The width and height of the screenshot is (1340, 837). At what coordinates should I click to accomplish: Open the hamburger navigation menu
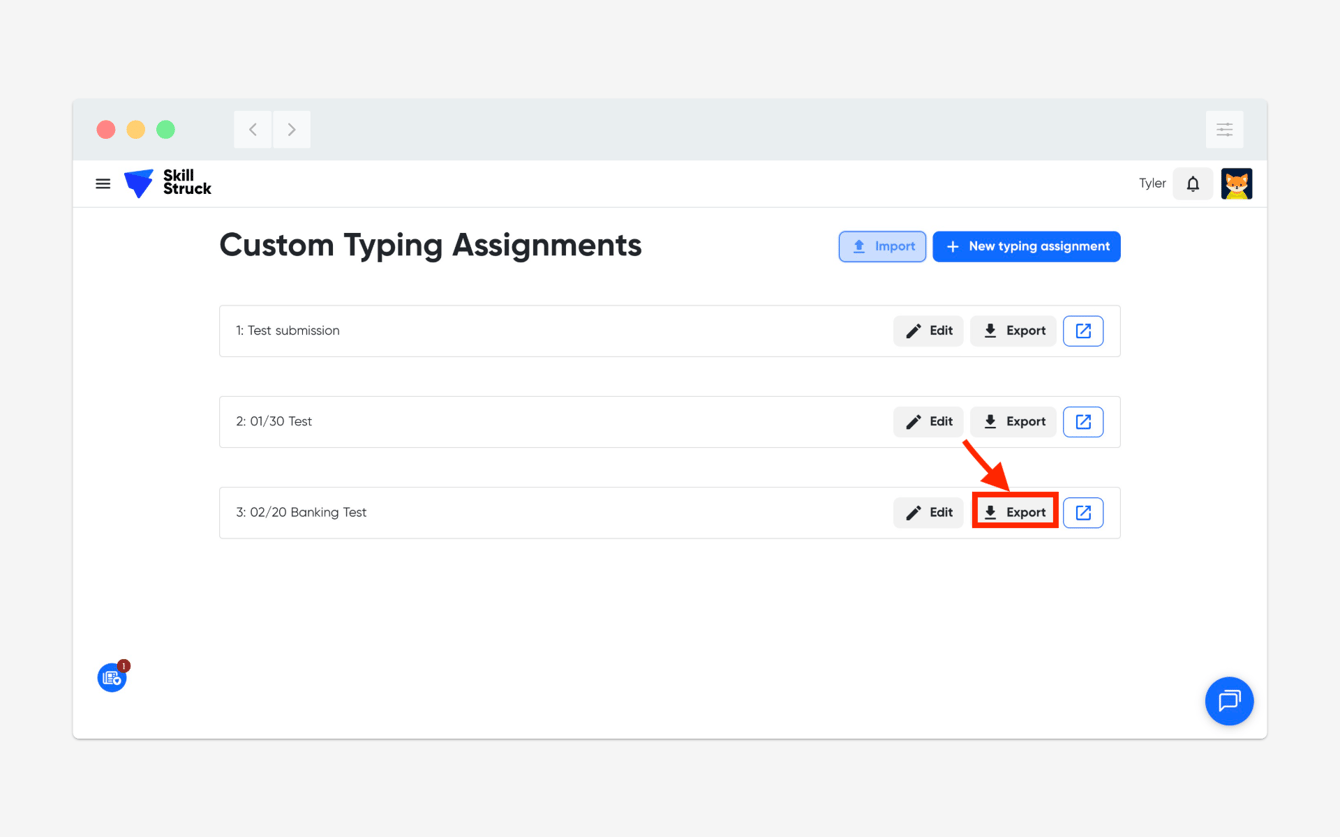pyautogui.click(x=103, y=184)
